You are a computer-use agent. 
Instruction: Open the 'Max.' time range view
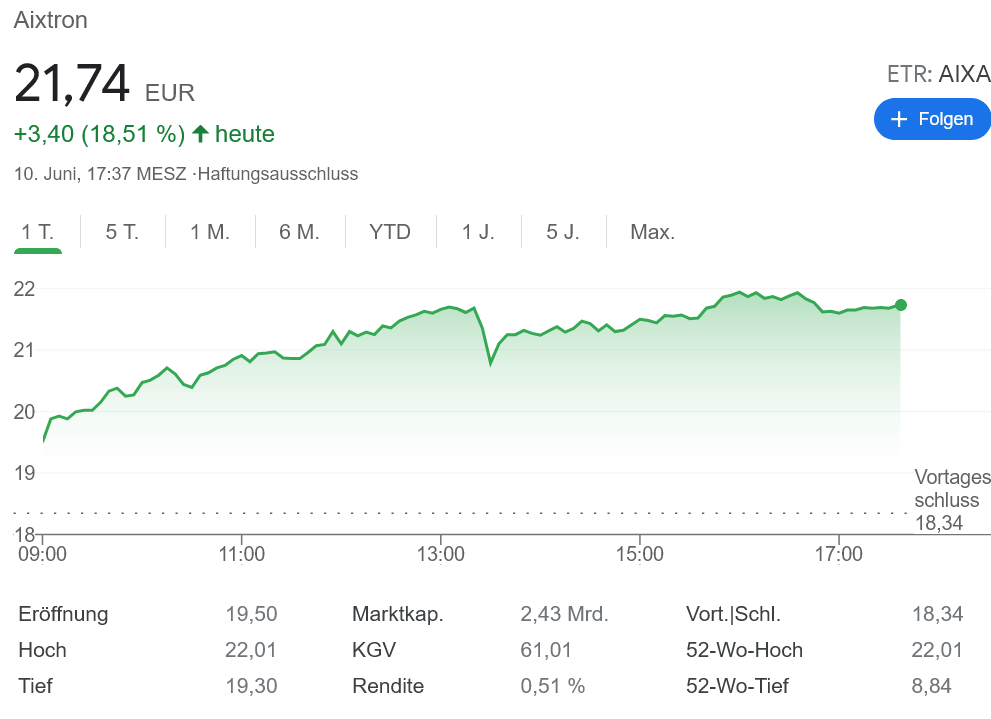pos(652,231)
